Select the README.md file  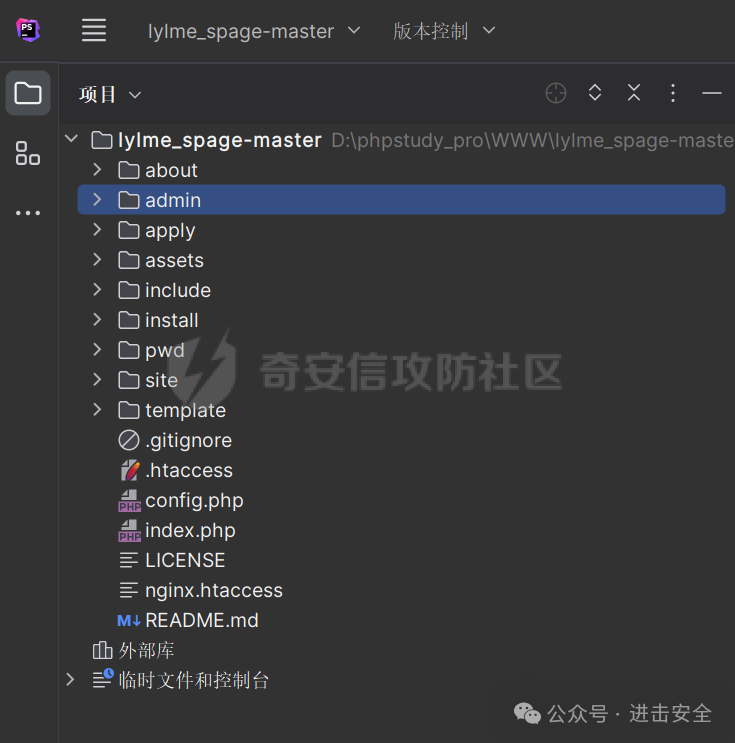tap(202, 621)
